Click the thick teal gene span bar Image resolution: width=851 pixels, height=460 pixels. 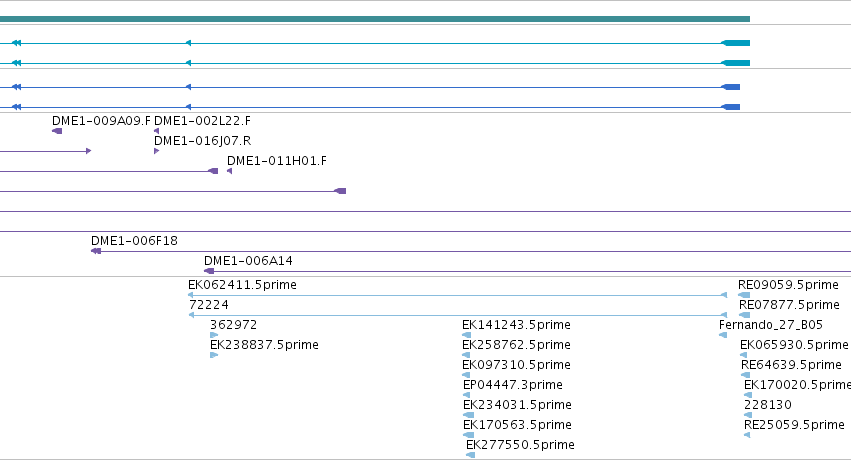click(375, 19)
